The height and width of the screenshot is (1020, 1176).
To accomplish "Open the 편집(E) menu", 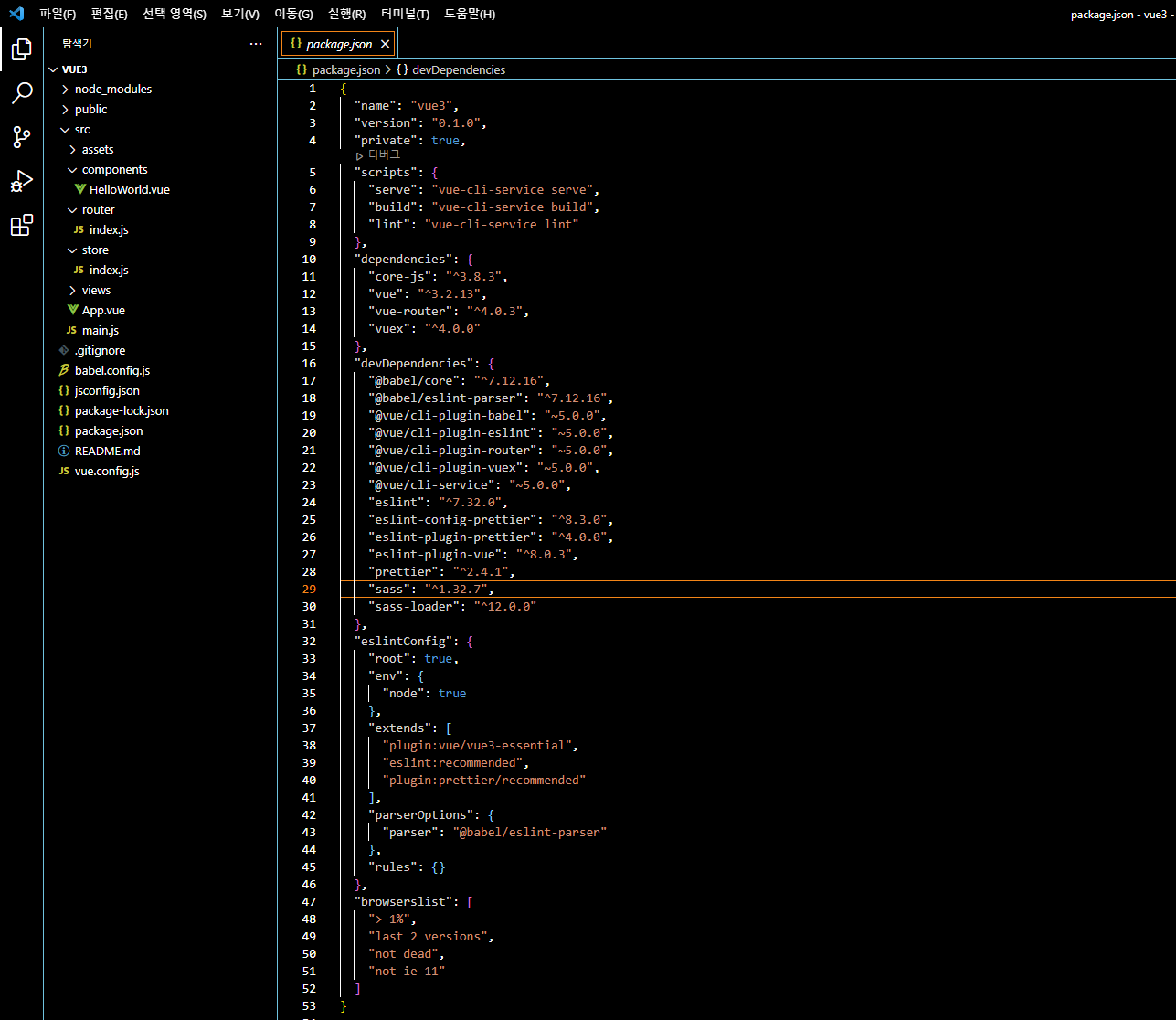I will coord(110,14).
